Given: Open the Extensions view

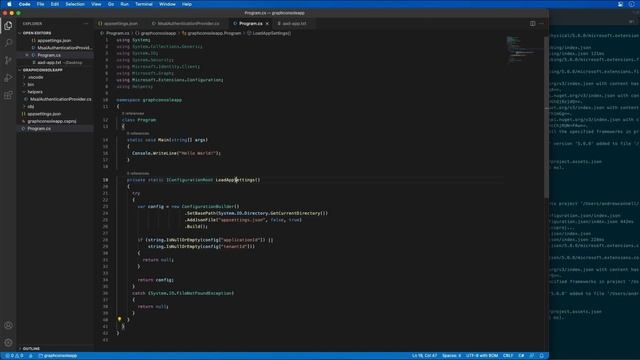Looking at the screenshot, I should 8,95.
